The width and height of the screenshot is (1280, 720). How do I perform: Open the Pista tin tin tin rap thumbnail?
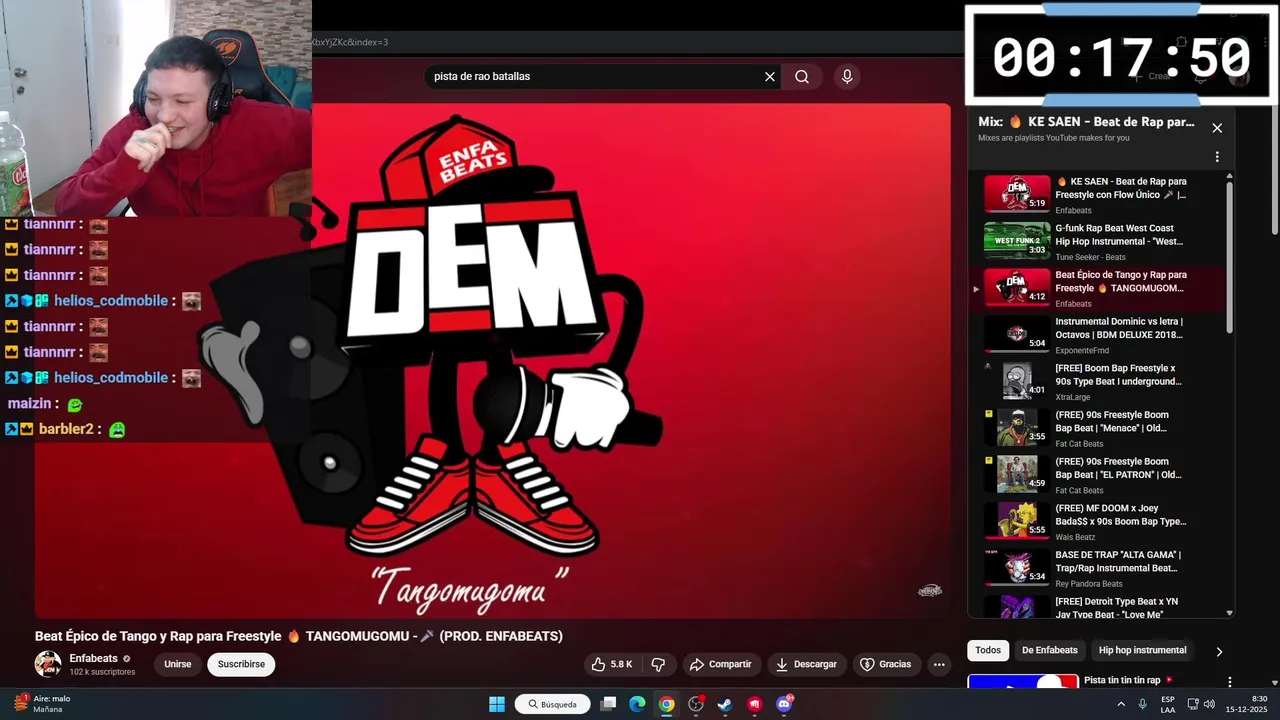1022,682
